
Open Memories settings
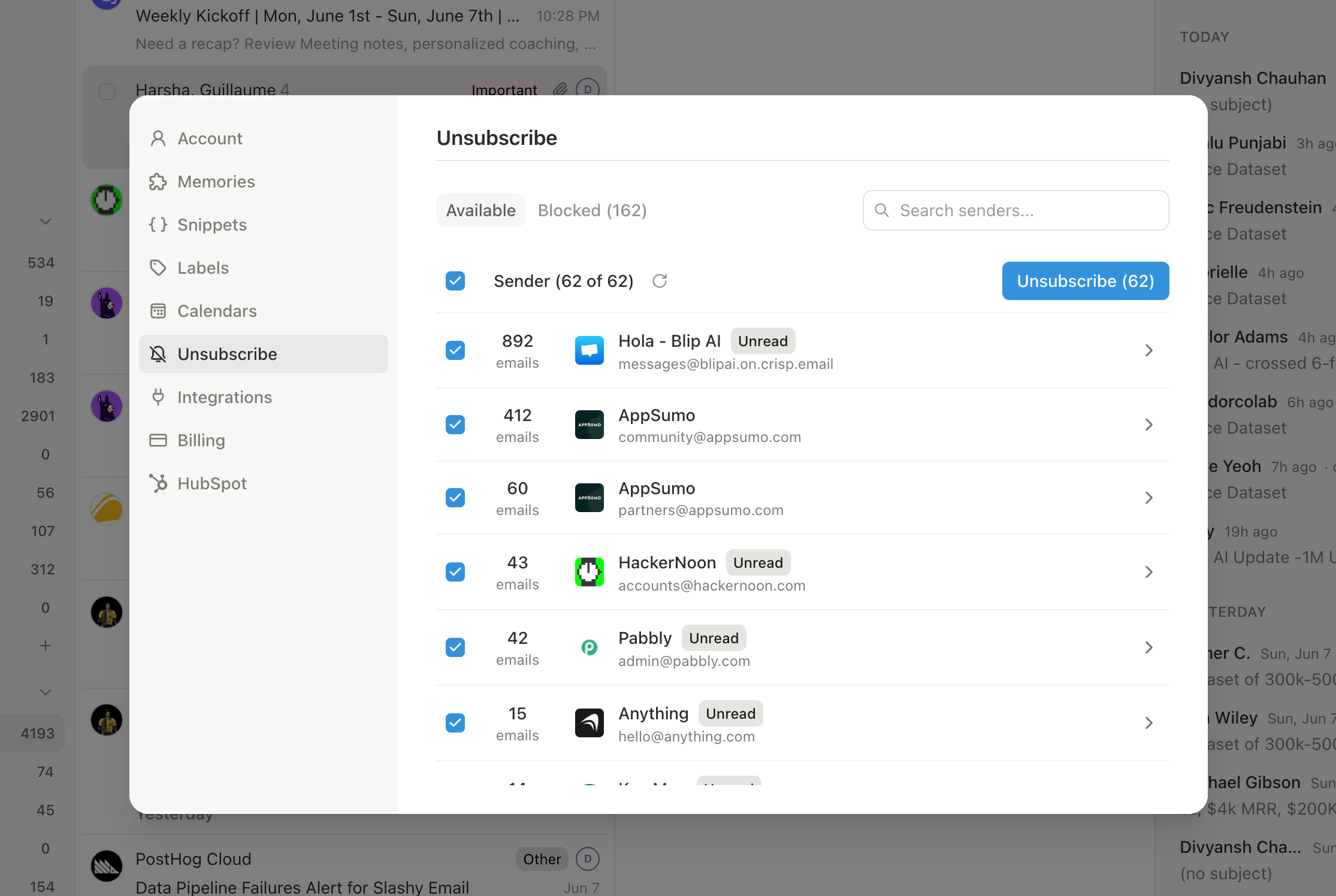(x=264, y=181)
